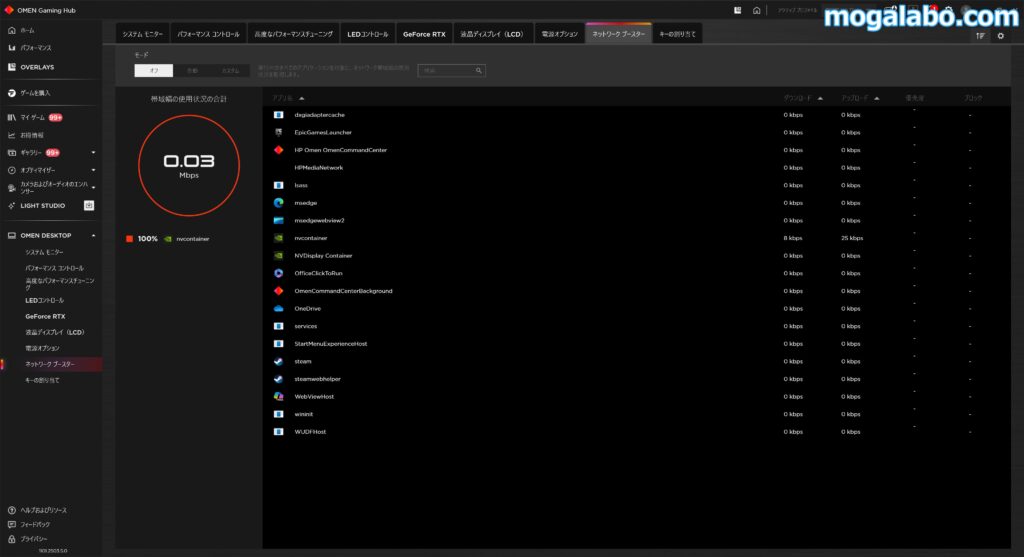
Task: Open the フィードバック feedback entry
Action: tap(35, 524)
